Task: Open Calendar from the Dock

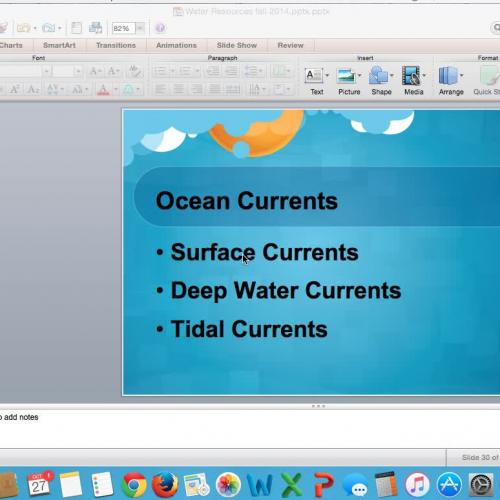Action: (x=39, y=485)
